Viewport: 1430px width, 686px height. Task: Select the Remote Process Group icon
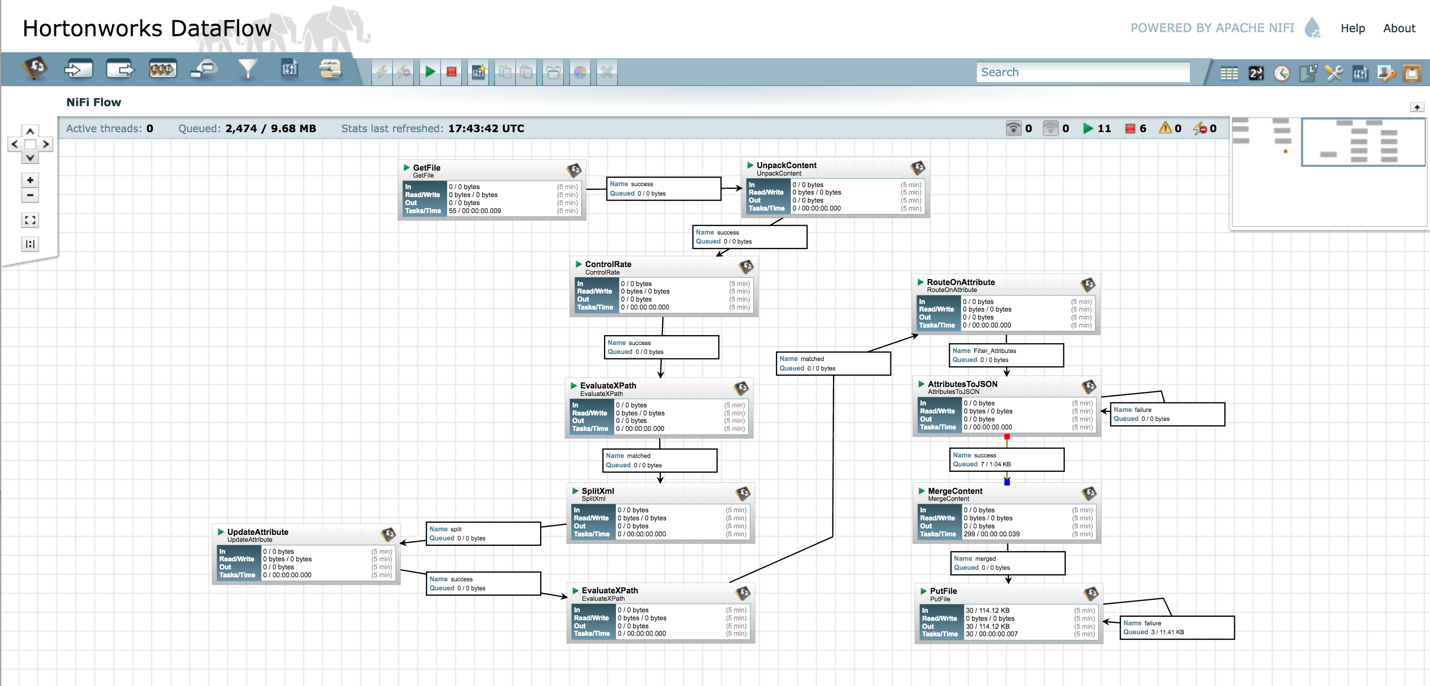tap(205, 69)
